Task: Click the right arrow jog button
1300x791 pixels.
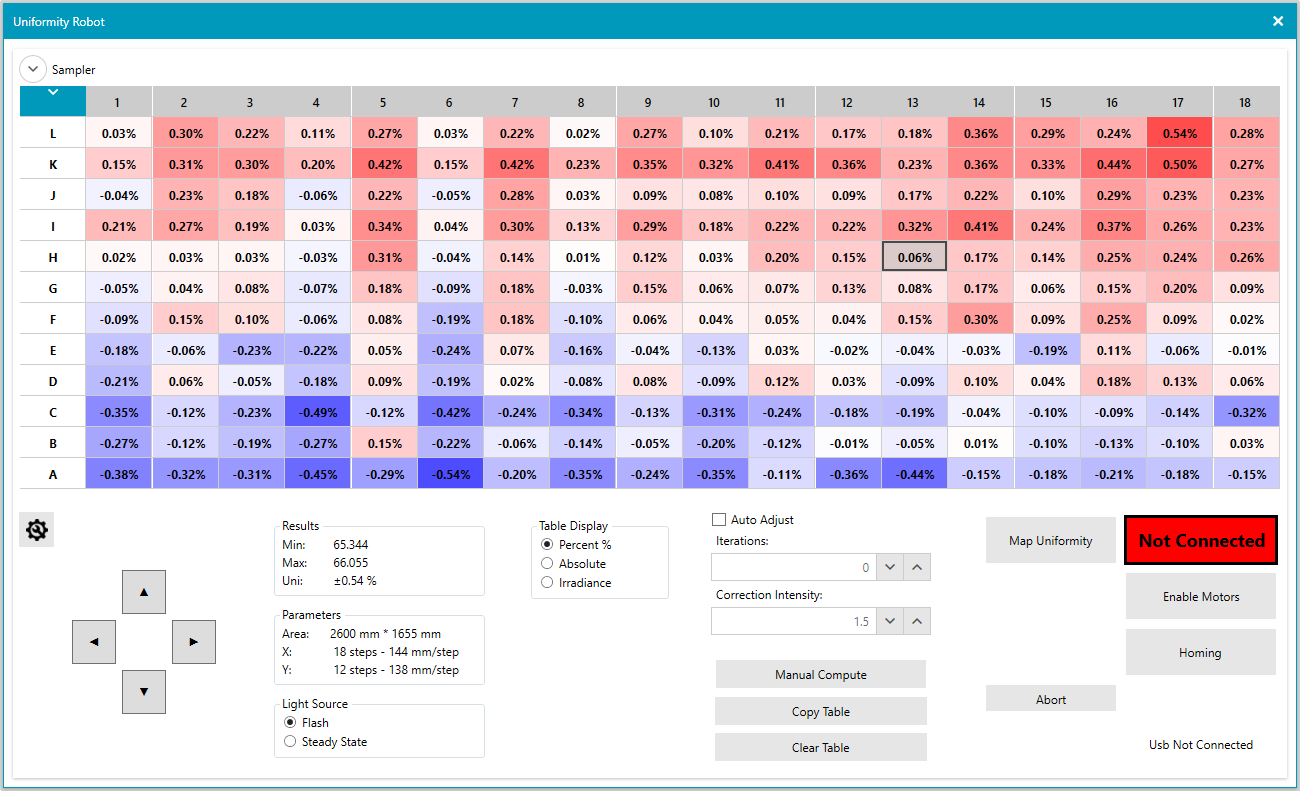Action: coord(194,642)
